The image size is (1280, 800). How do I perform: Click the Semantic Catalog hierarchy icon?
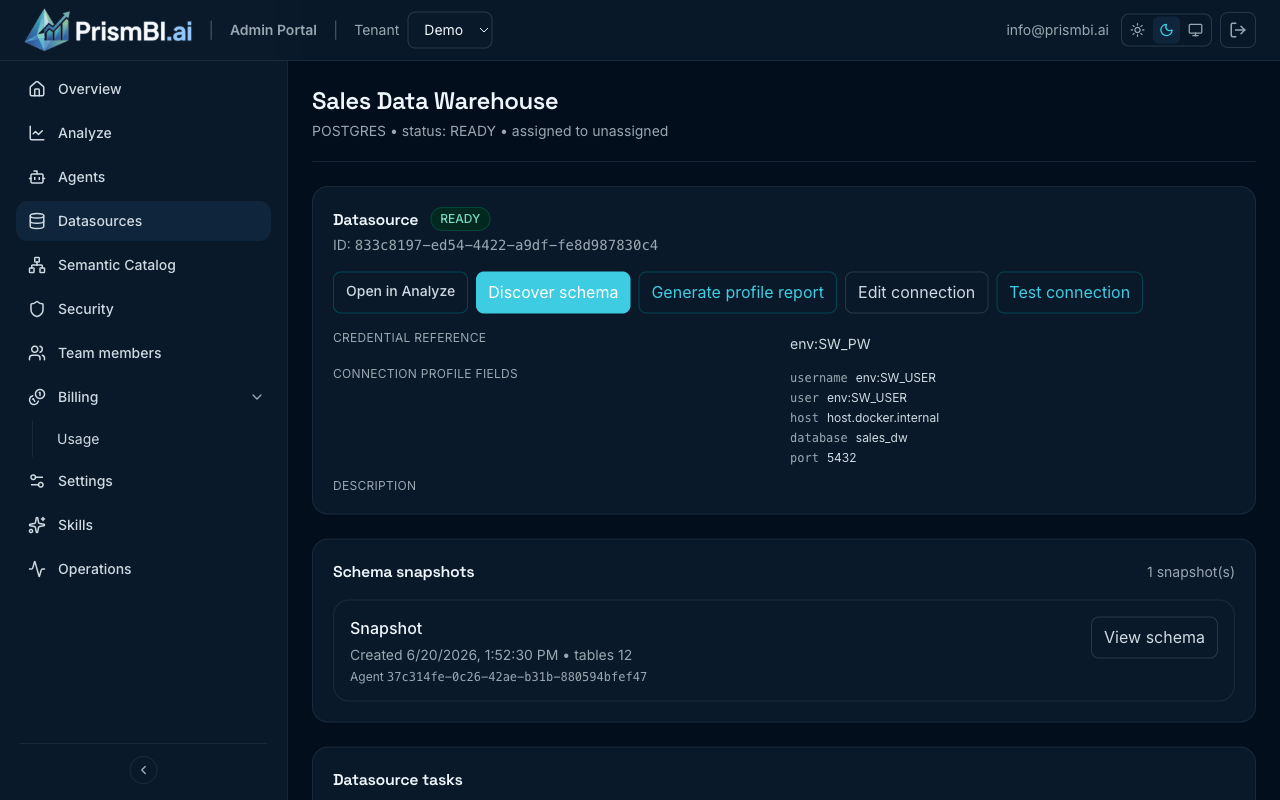coord(37,265)
